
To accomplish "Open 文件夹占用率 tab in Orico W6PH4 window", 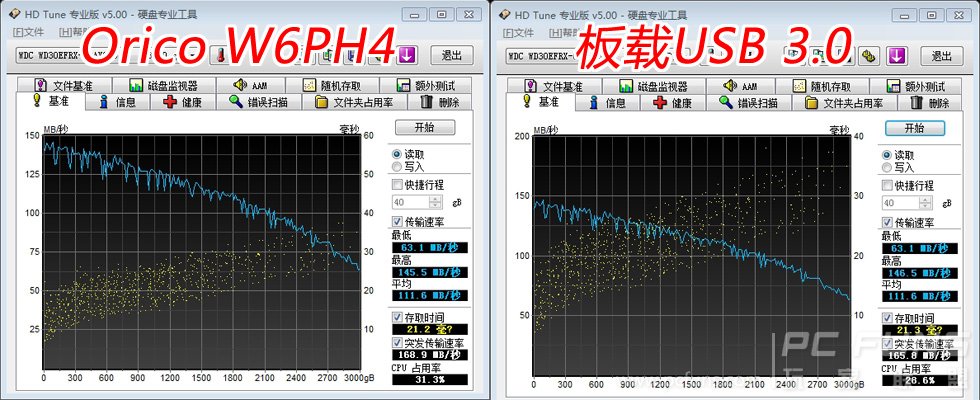I will 354,102.
